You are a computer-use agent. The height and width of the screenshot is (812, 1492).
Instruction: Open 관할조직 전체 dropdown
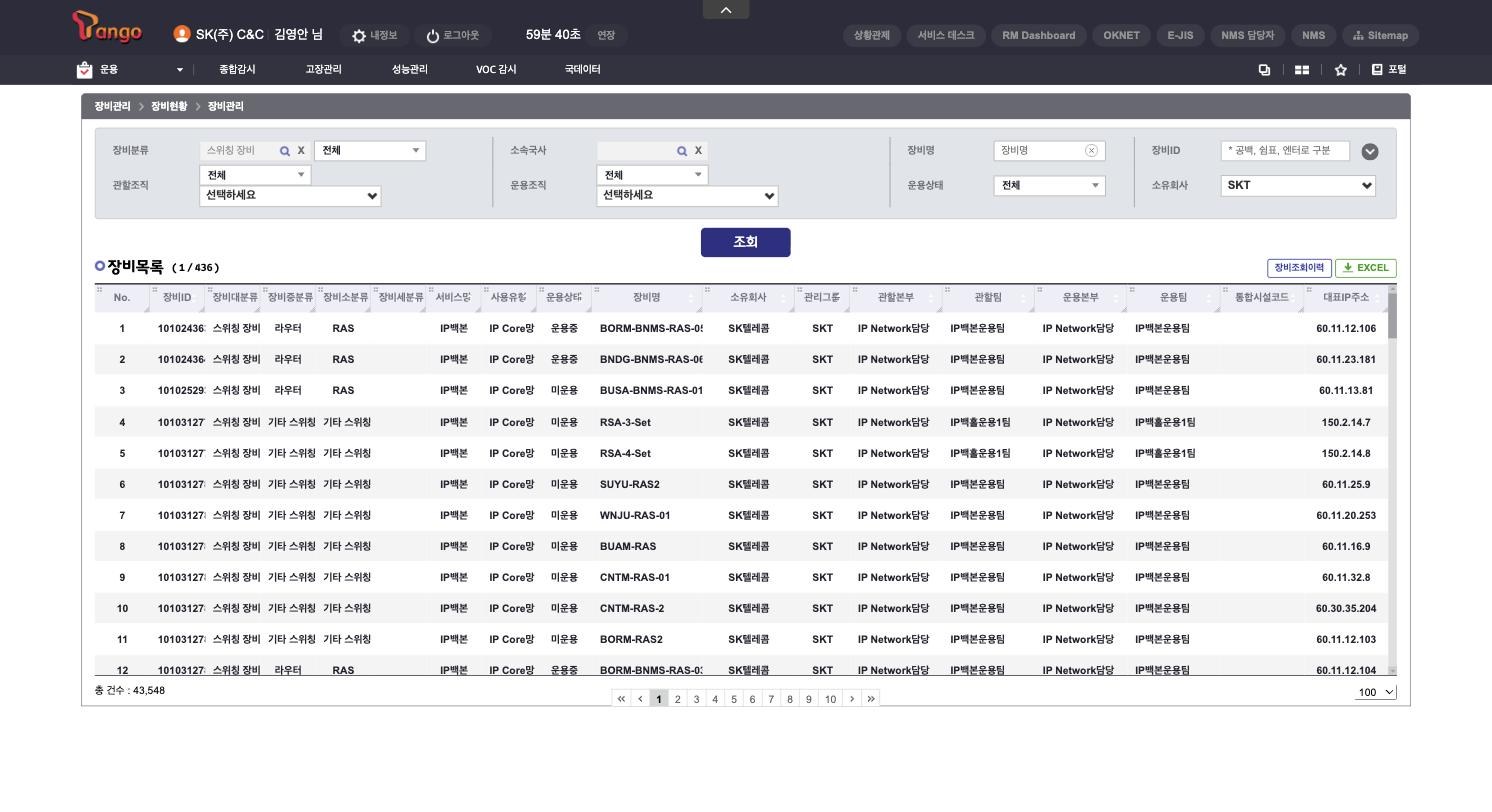255,175
